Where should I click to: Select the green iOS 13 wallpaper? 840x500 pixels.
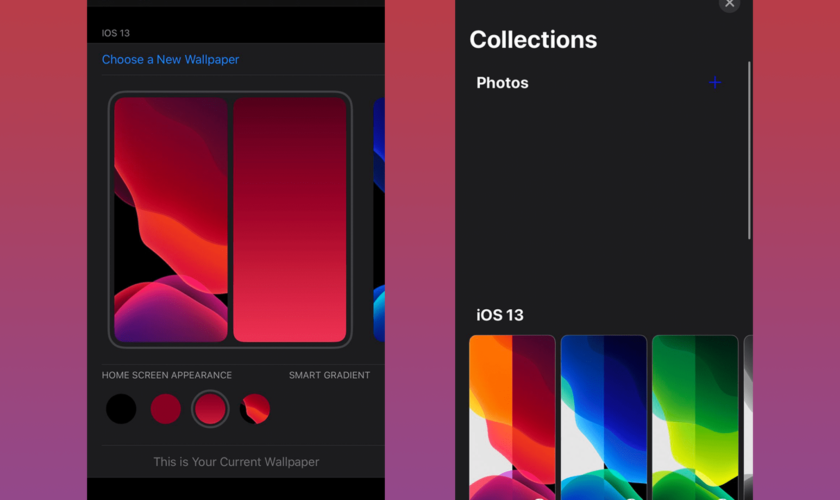point(695,417)
